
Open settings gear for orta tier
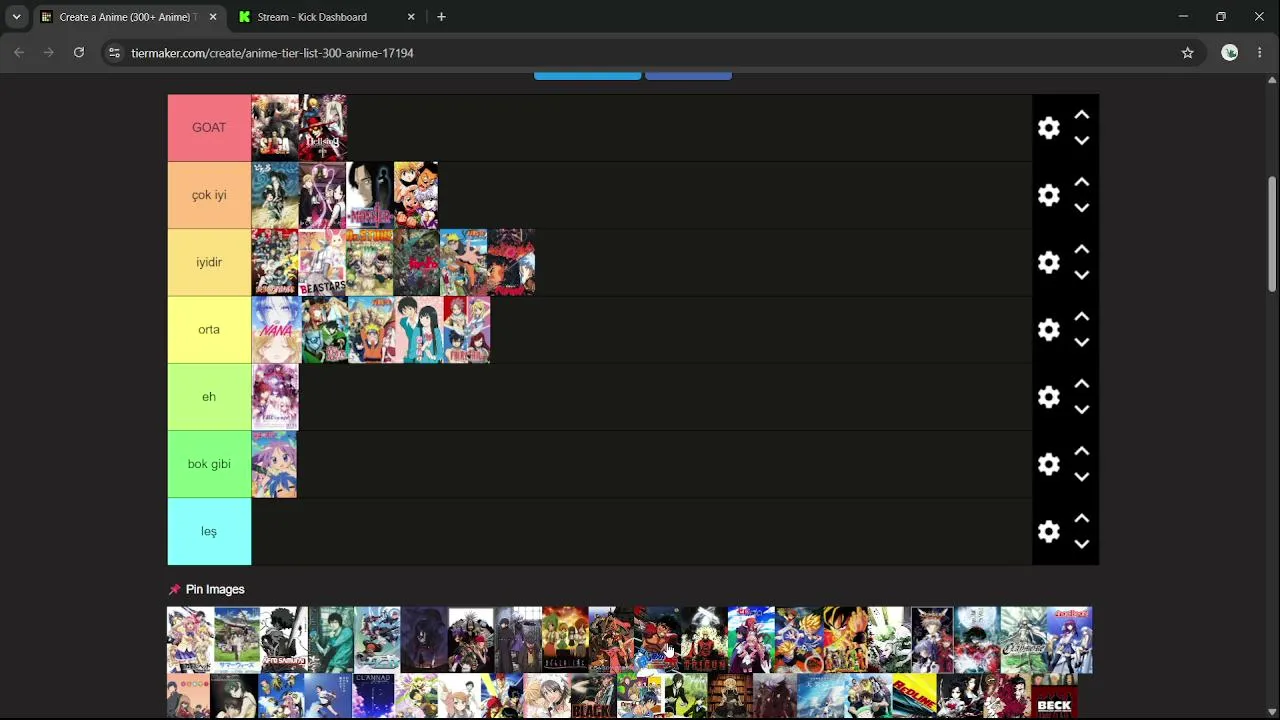click(x=1048, y=330)
